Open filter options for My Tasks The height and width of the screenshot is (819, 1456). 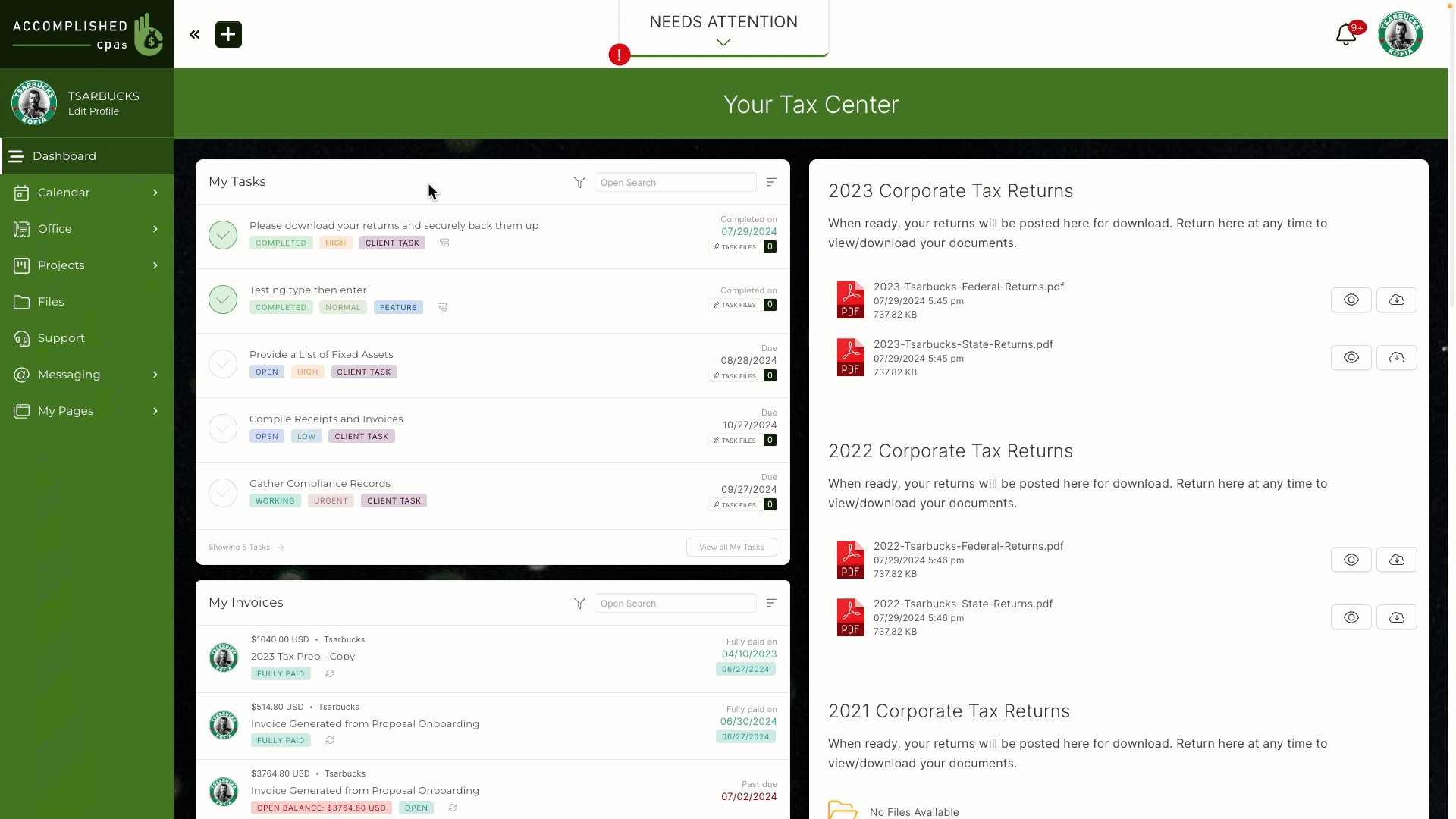[x=579, y=182]
